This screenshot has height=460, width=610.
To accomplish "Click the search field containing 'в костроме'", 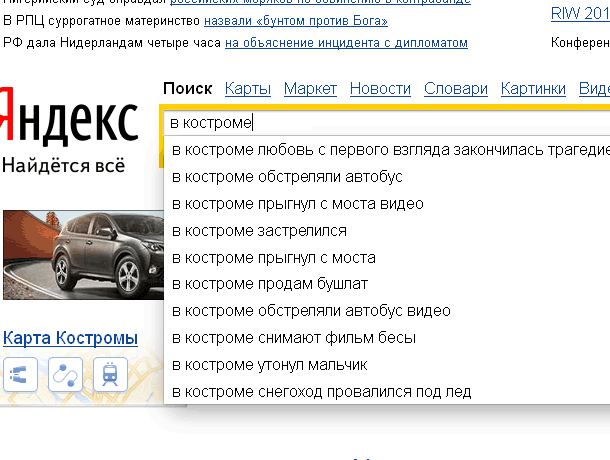I will [x=387, y=123].
